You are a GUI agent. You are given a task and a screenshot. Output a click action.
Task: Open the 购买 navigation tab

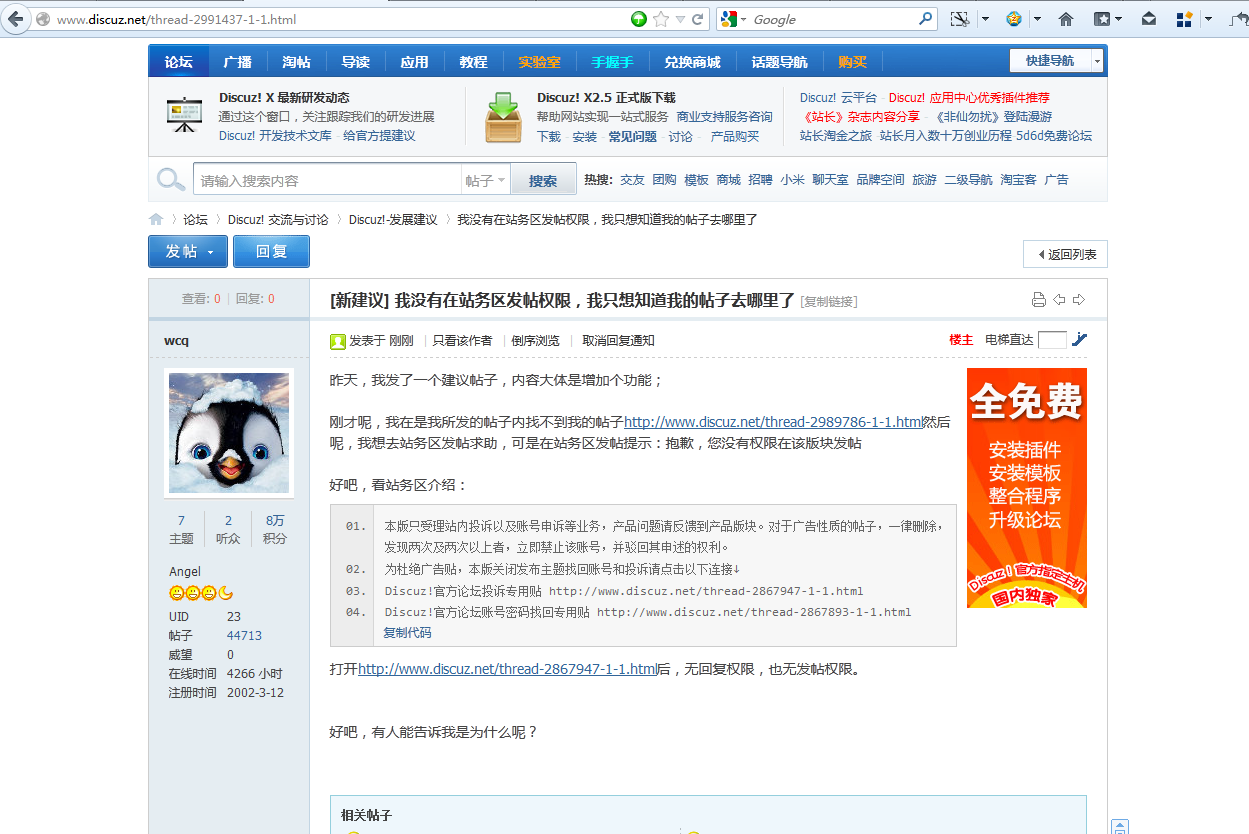[x=853, y=62]
